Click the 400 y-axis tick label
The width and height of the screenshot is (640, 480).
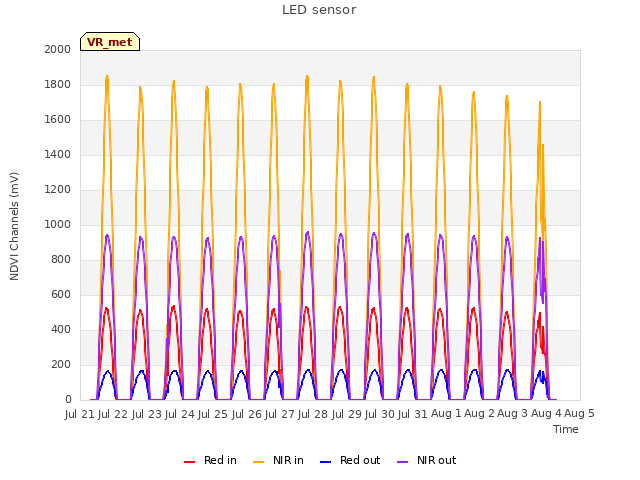[x=61, y=330]
